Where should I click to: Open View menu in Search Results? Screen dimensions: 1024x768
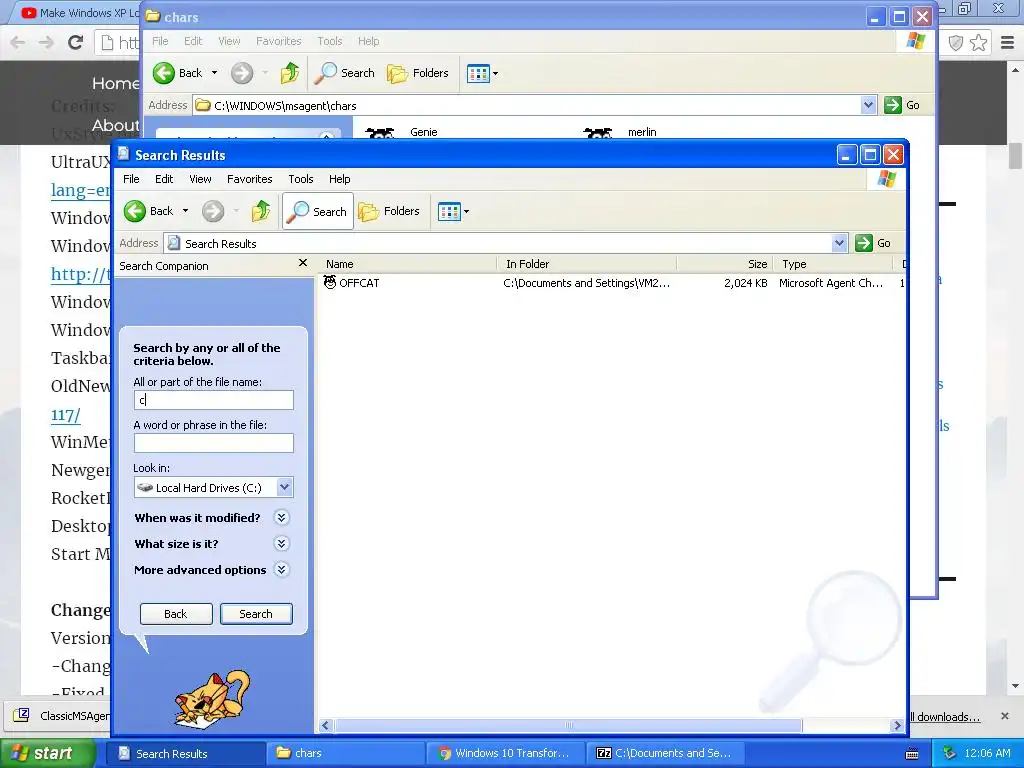click(200, 179)
